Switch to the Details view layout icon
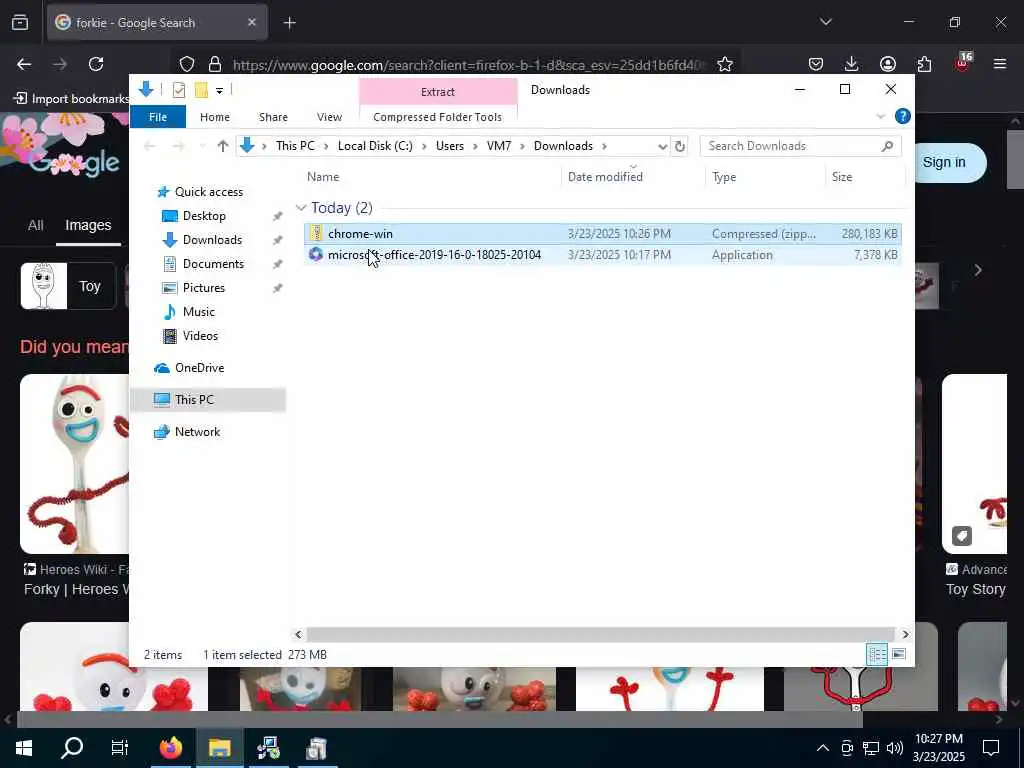The width and height of the screenshot is (1024, 768). (877, 654)
